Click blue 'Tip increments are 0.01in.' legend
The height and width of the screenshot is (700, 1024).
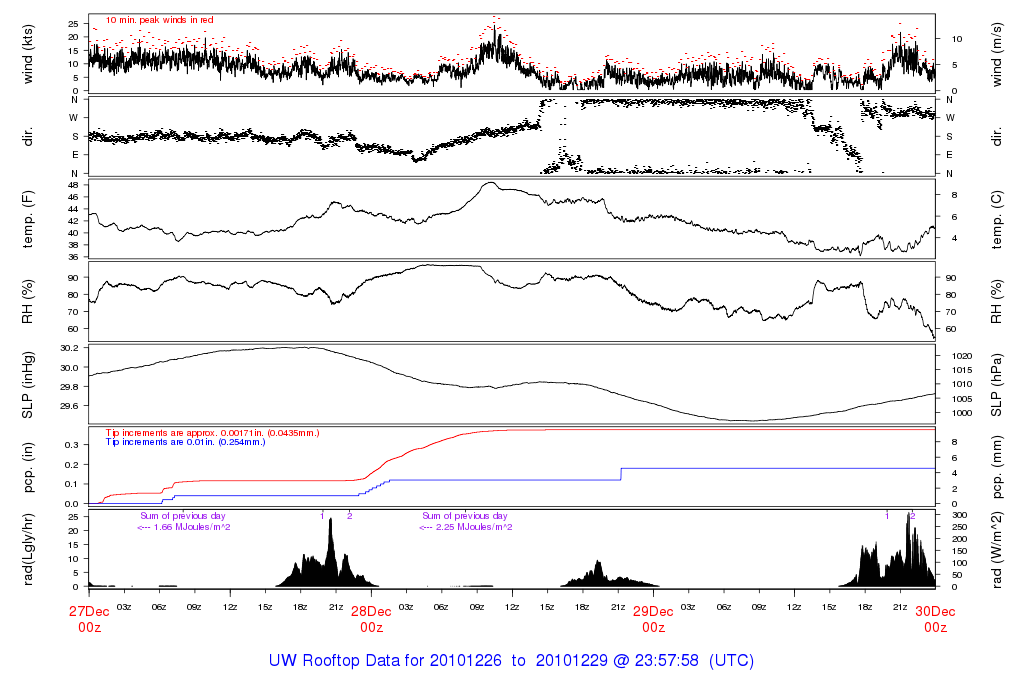pos(185,442)
